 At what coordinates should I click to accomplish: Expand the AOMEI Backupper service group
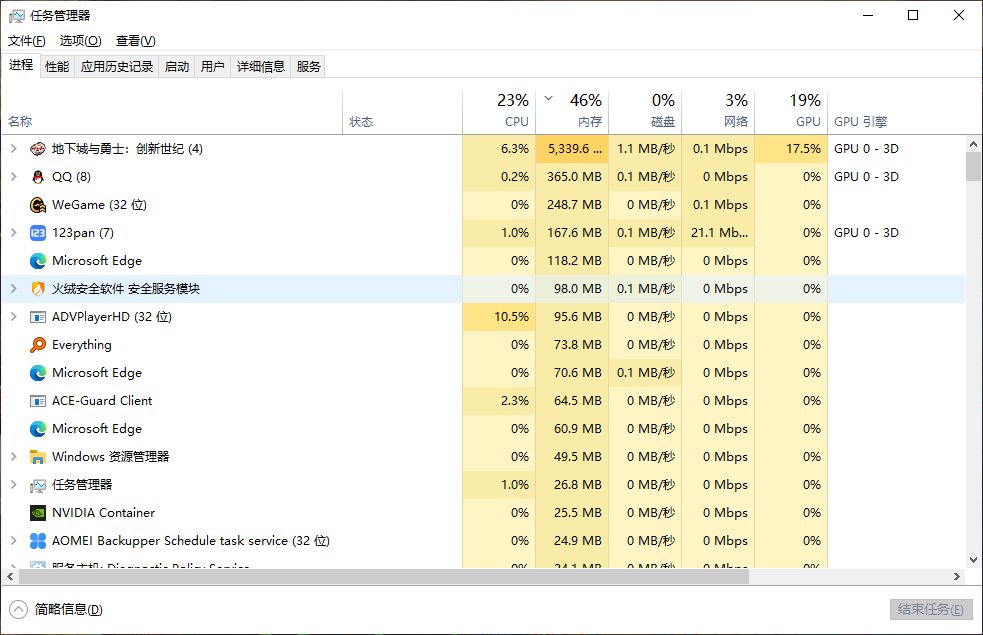pyautogui.click(x=14, y=540)
